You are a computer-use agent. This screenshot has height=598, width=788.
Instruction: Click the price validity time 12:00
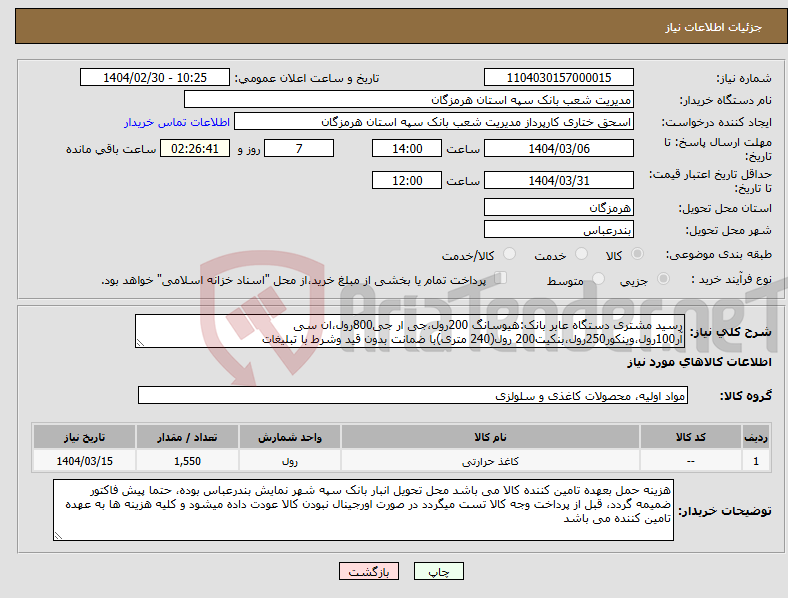(x=407, y=180)
